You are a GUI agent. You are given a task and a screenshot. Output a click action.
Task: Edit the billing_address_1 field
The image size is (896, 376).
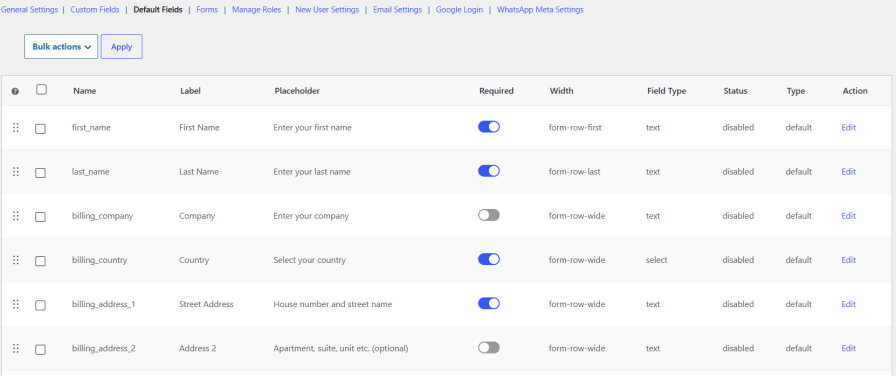tap(849, 304)
